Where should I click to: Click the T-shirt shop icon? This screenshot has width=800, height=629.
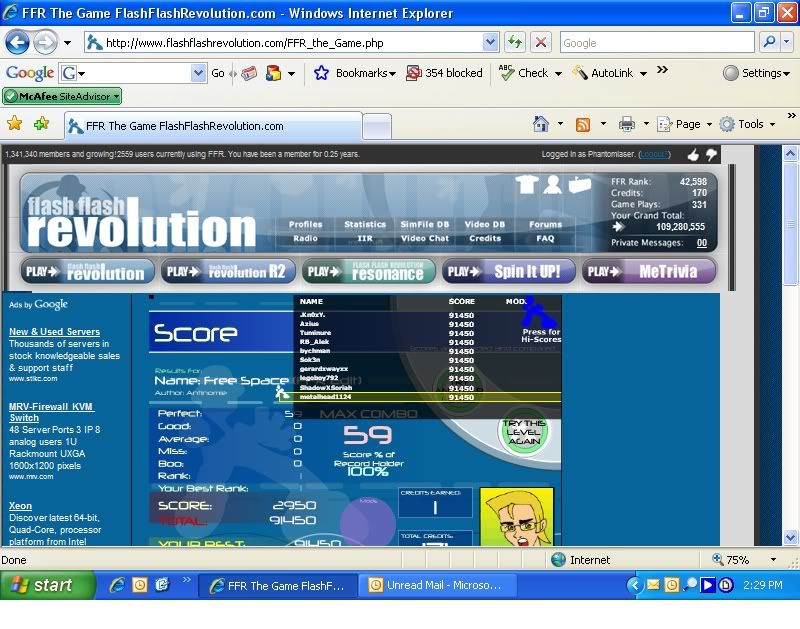527,185
